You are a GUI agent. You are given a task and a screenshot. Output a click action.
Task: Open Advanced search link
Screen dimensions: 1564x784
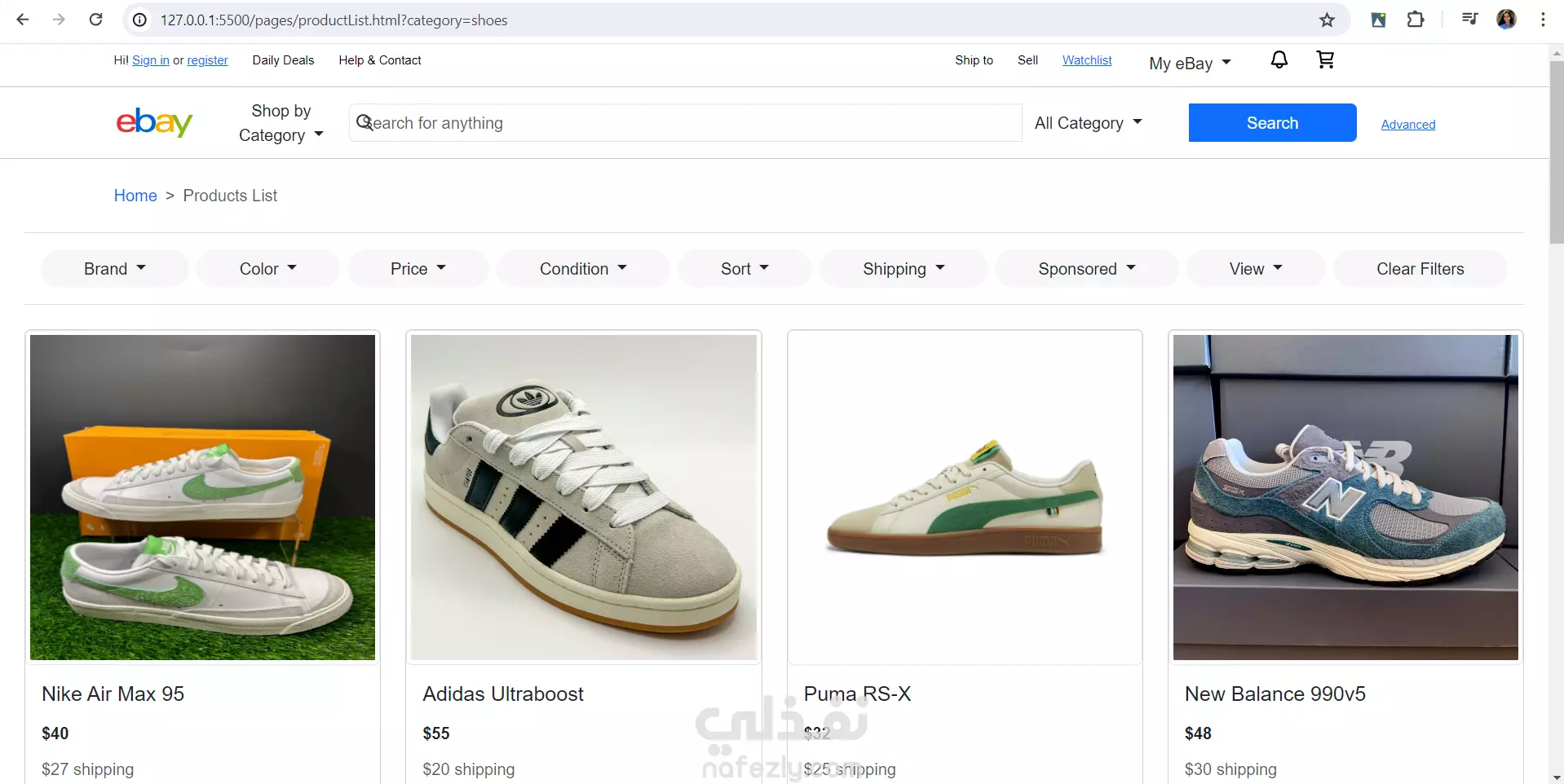point(1408,125)
